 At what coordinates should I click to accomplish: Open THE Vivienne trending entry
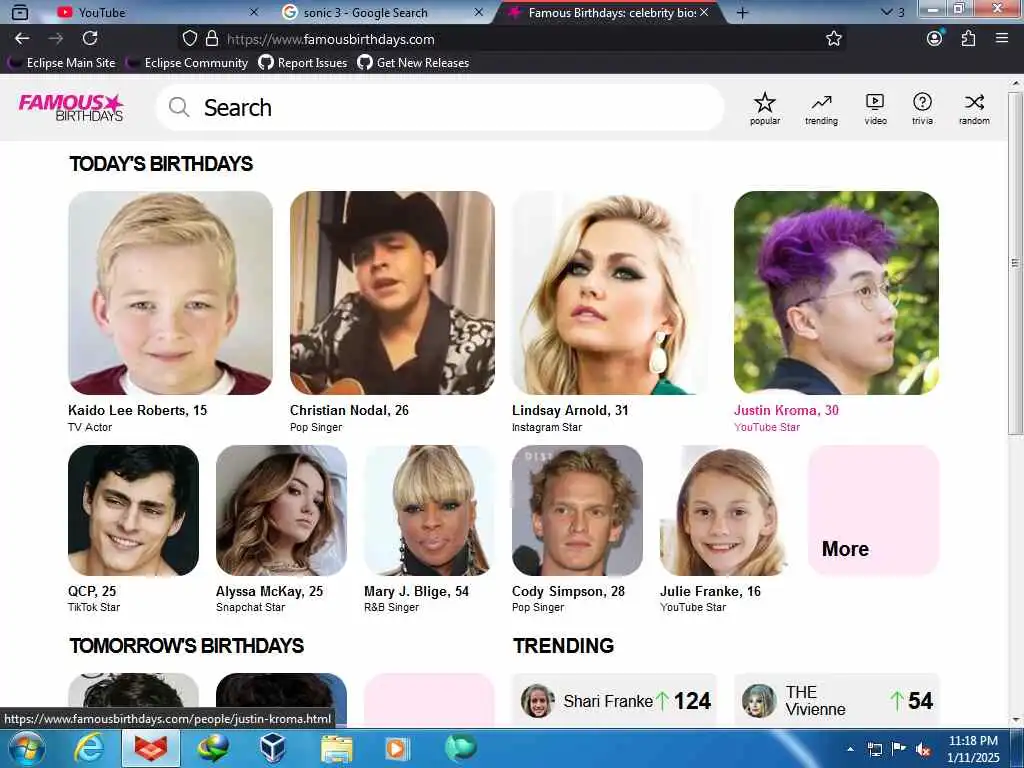[x=837, y=700]
